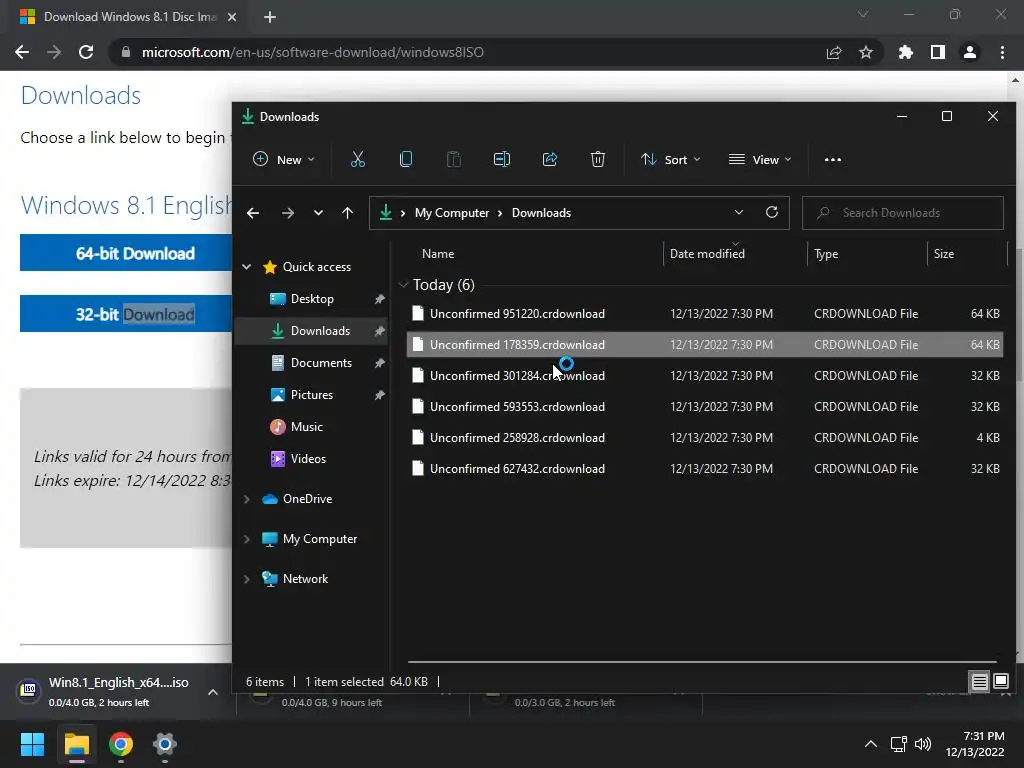The width and height of the screenshot is (1024, 768).
Task: Switch to details view icon in status bar
Action: point(979,682)
